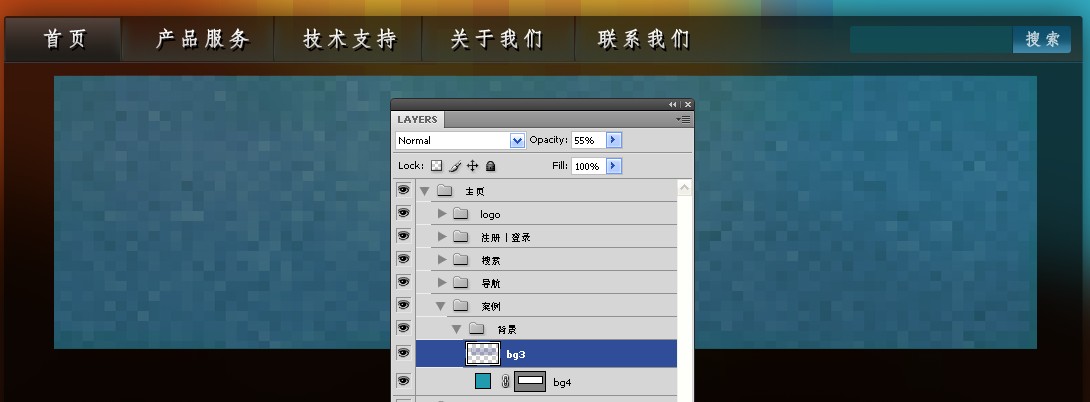Expand the logo group
The image size is (1090, 402).
coord(442,214)
